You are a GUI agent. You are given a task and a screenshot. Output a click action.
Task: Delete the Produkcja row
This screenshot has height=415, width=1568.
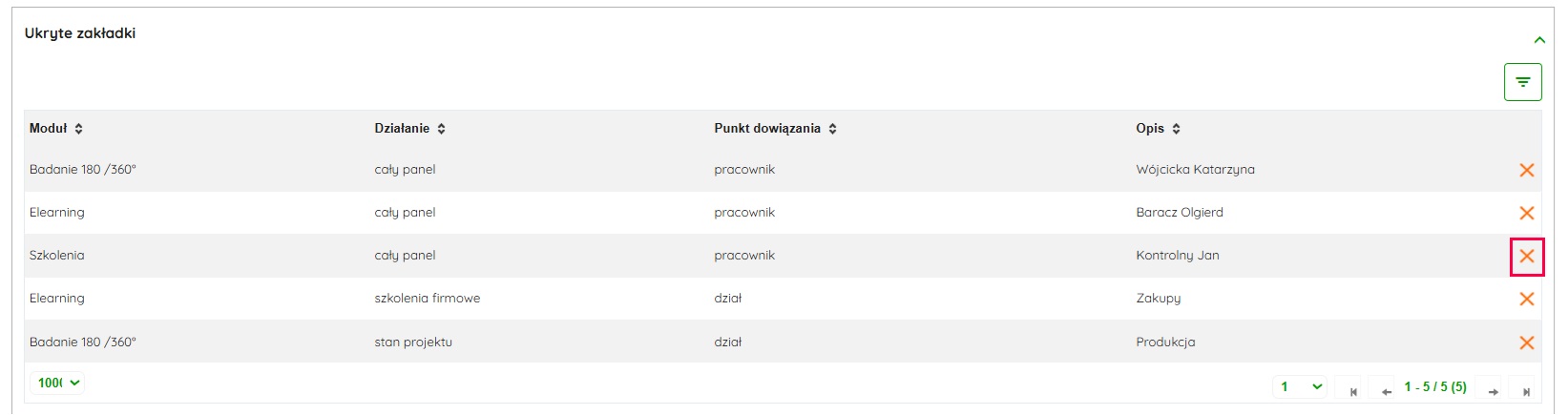coord(1526,342)
